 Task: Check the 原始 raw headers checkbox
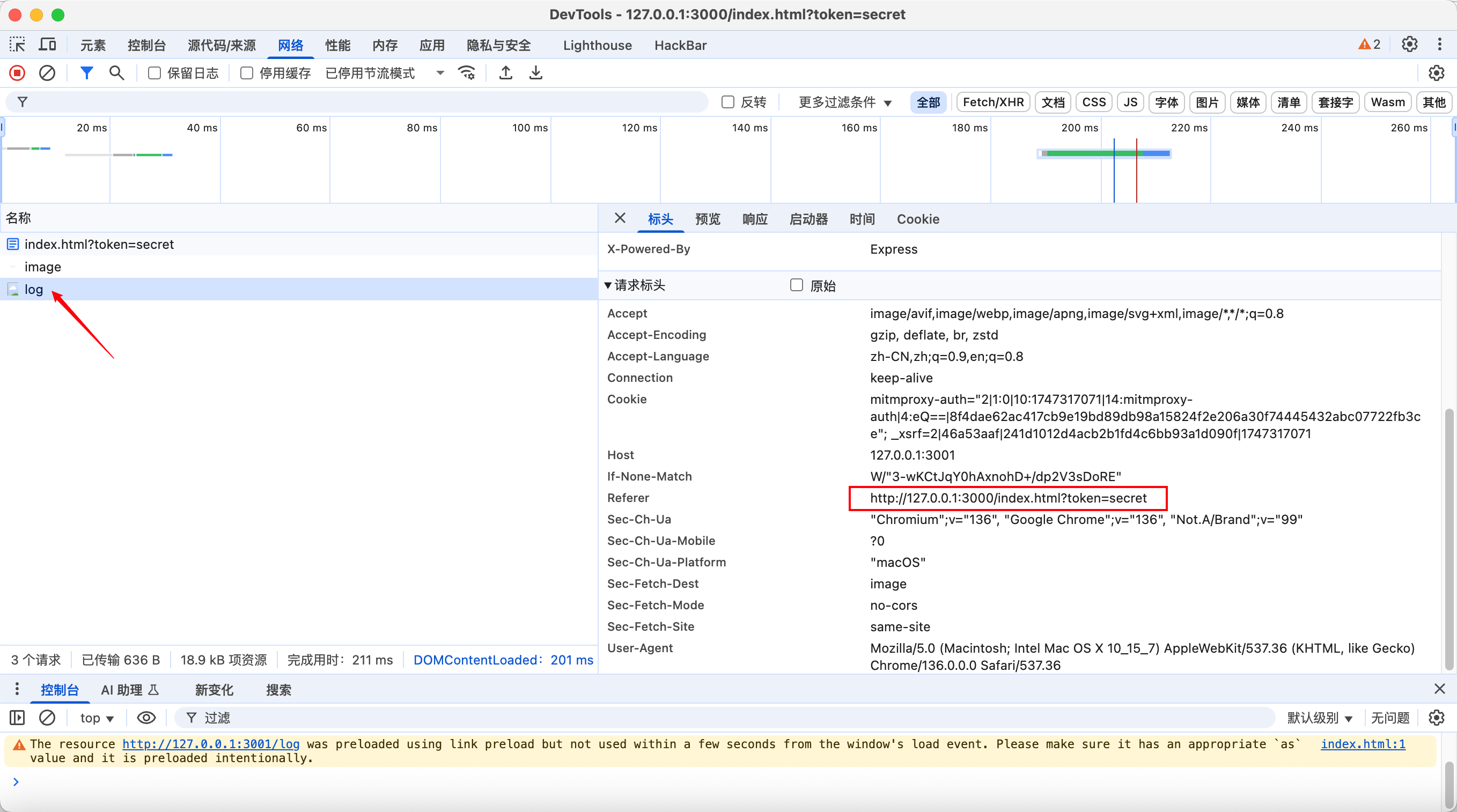click(x=797, y=285)
